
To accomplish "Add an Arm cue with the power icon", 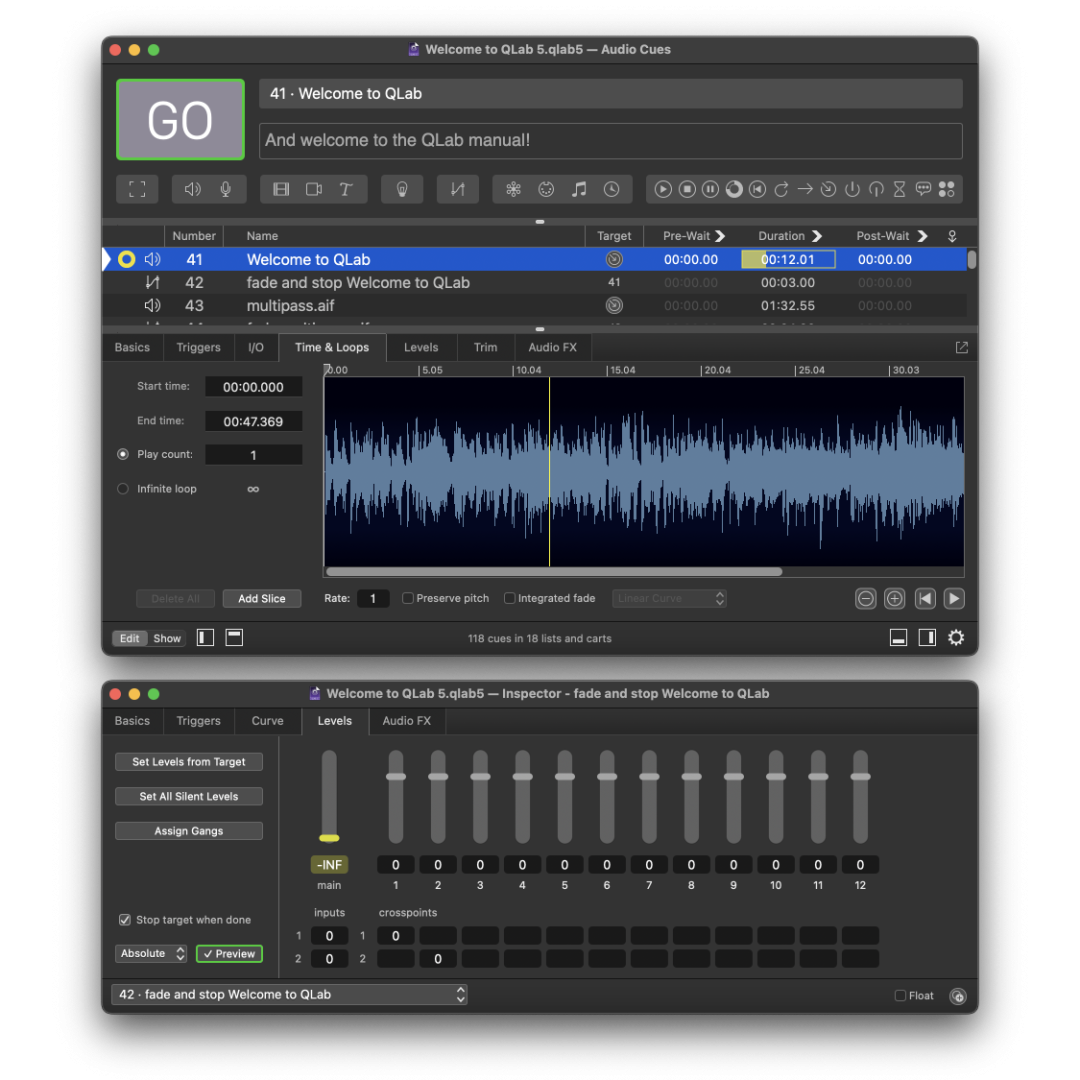I will click(x=852, y=189).
